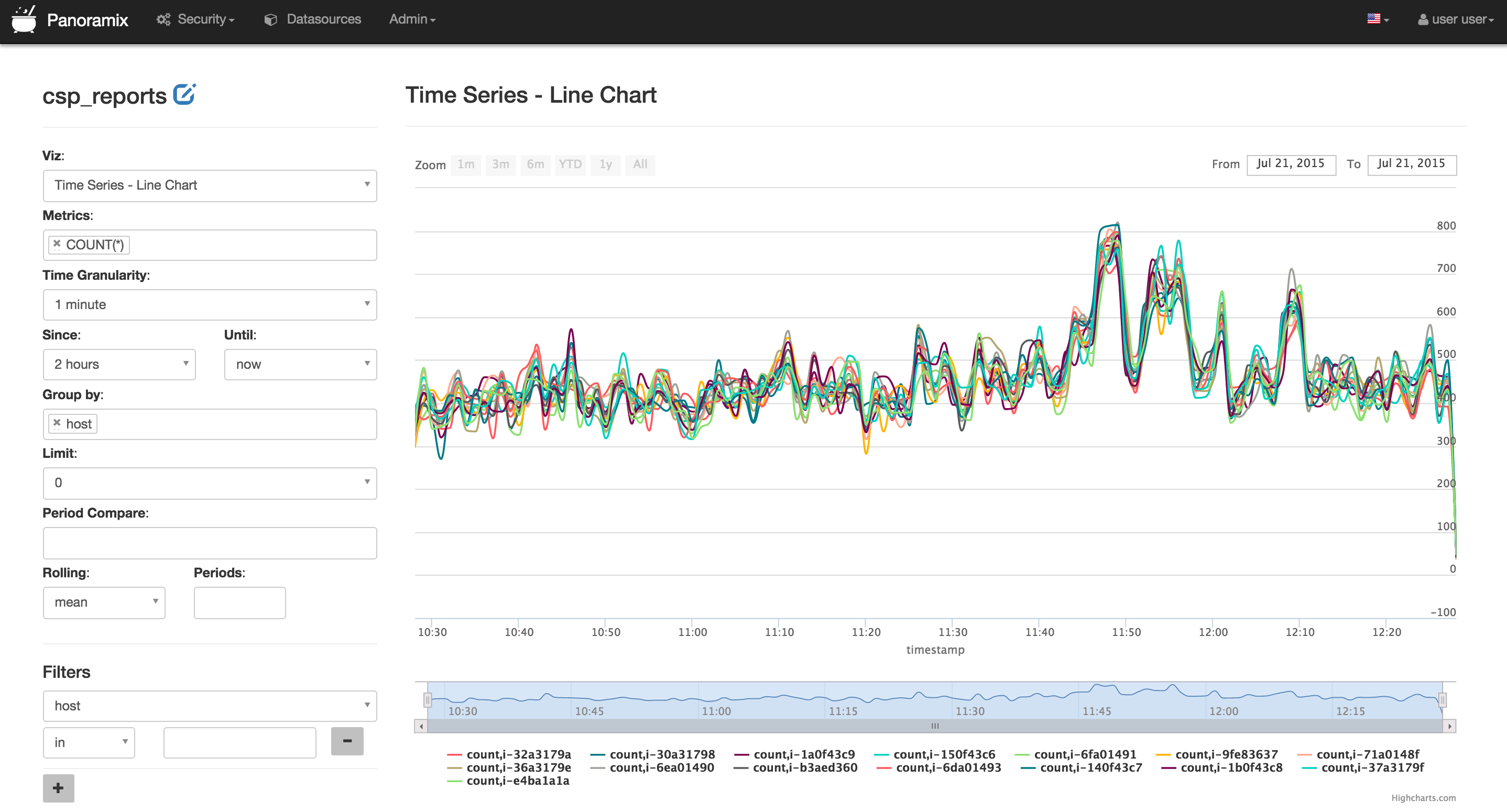Click the Panoramix cauldron logo icon

pyautogui.click(x=24, y=19)
